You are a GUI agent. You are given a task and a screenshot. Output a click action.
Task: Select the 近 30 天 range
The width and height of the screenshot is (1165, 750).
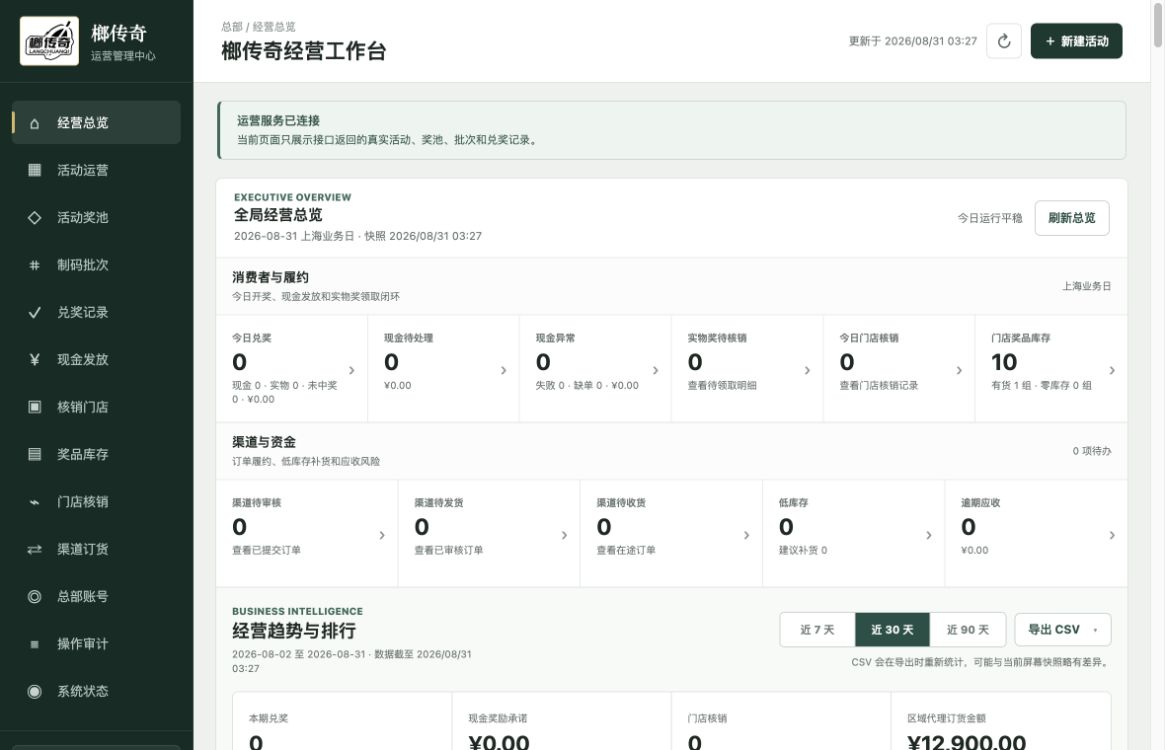[x=892, y=630]
